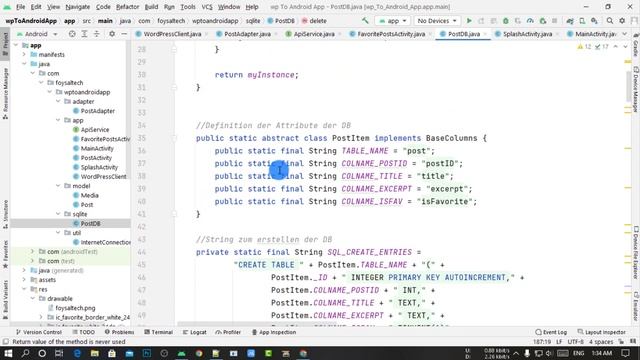This screenshot has height=360, width=640.
Task: Open the SDK Manager toolbar icon
Action: pyautogui.click(x=594, y=20)
